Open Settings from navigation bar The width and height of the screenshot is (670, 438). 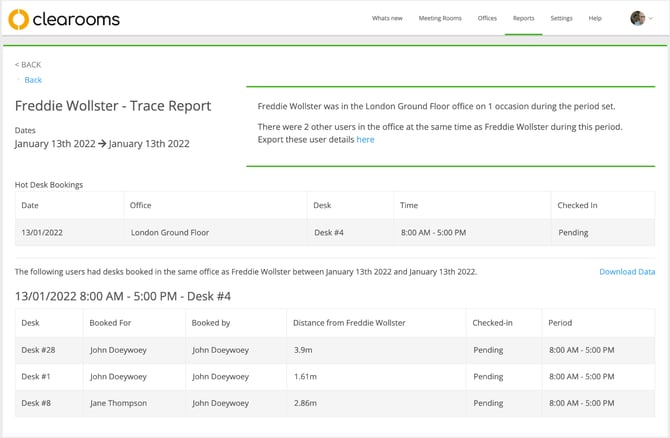coord(561,18)
